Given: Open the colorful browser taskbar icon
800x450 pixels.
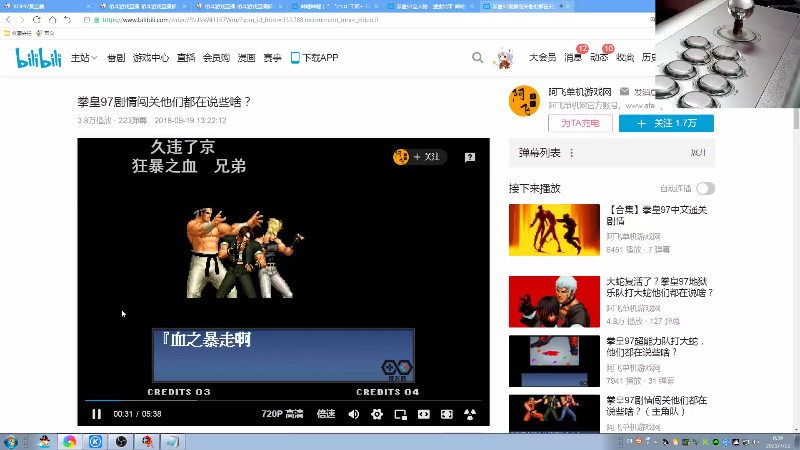Looking at the screenshot, I should 69,442.
